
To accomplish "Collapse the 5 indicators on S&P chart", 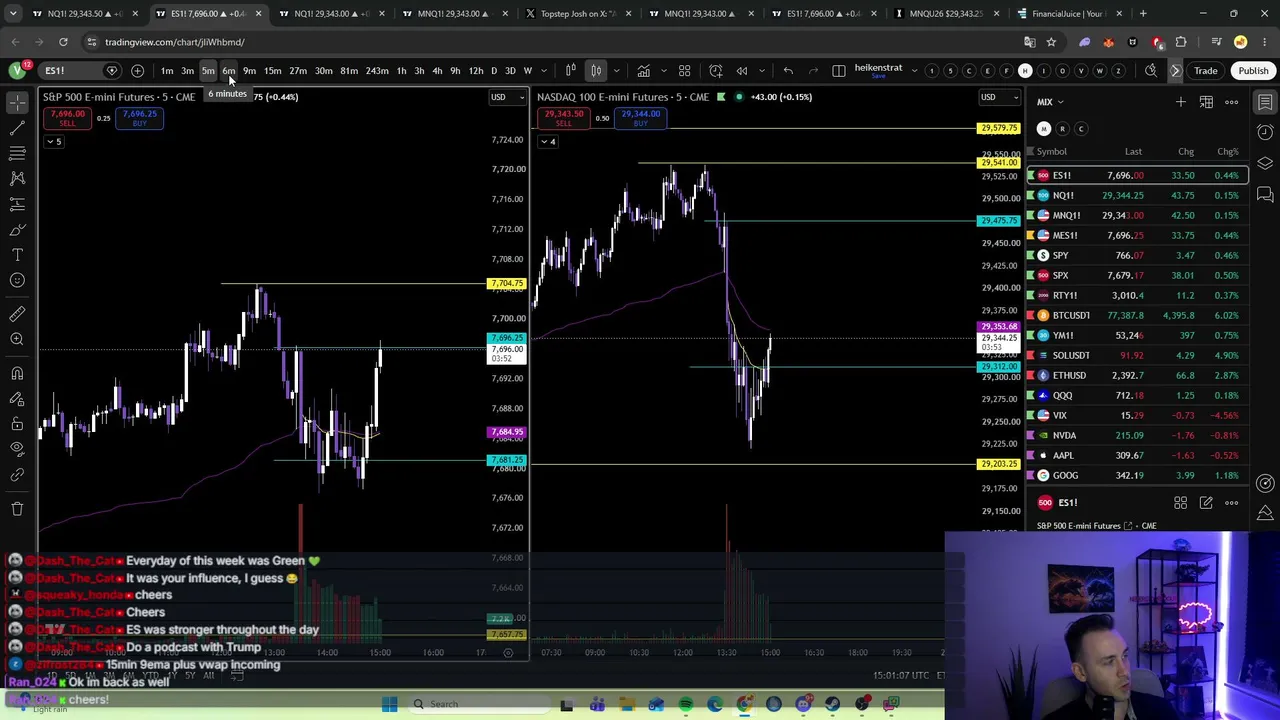I will tap(53, 142).
